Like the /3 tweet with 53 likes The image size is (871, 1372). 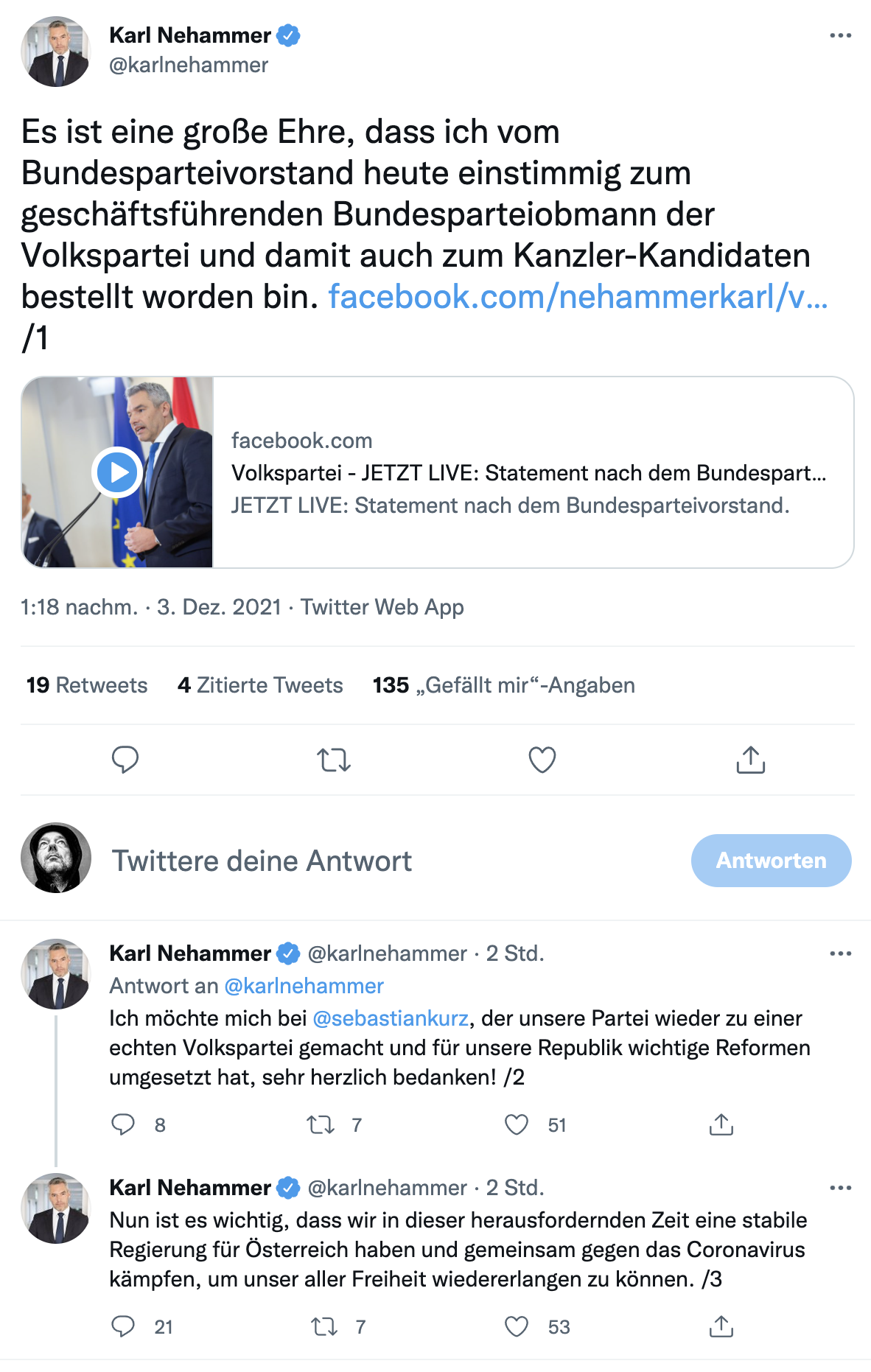coord(517,1326)
